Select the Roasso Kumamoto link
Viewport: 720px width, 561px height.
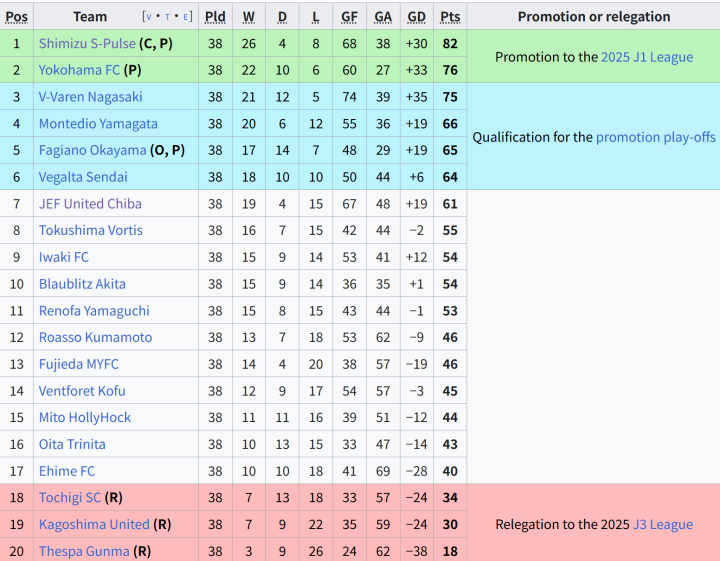(x=96, y=337)
